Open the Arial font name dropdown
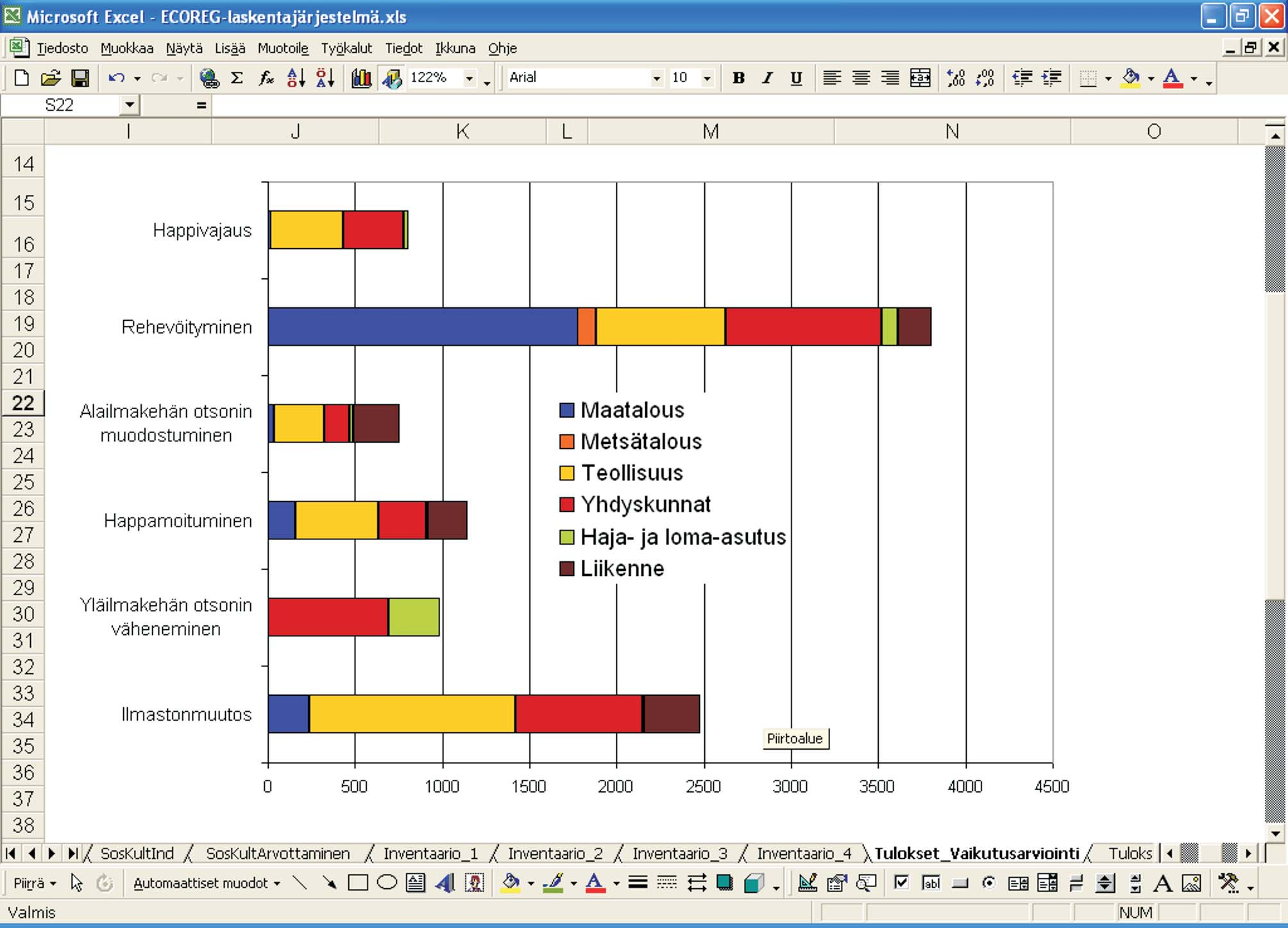This screenshot has width=1288, height=928. pos(656,78)
